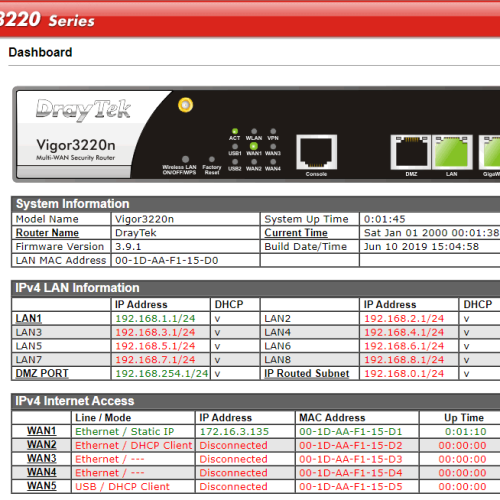The width and height of the screenshot is (500, 500).
Task: Click the System Information section header
Action: 256,204
